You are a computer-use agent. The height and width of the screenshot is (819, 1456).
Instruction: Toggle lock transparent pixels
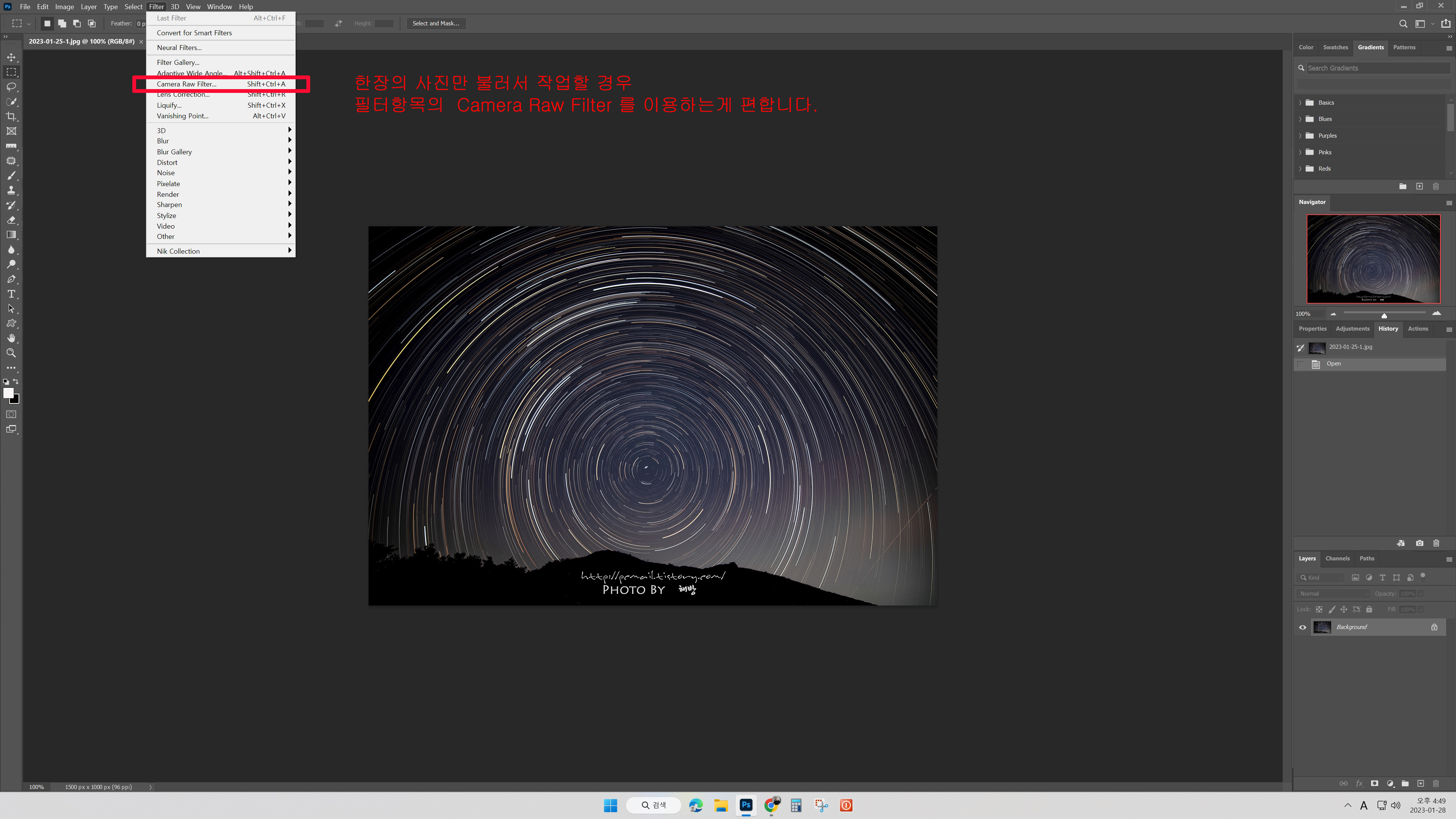(x=1319, y=609)
